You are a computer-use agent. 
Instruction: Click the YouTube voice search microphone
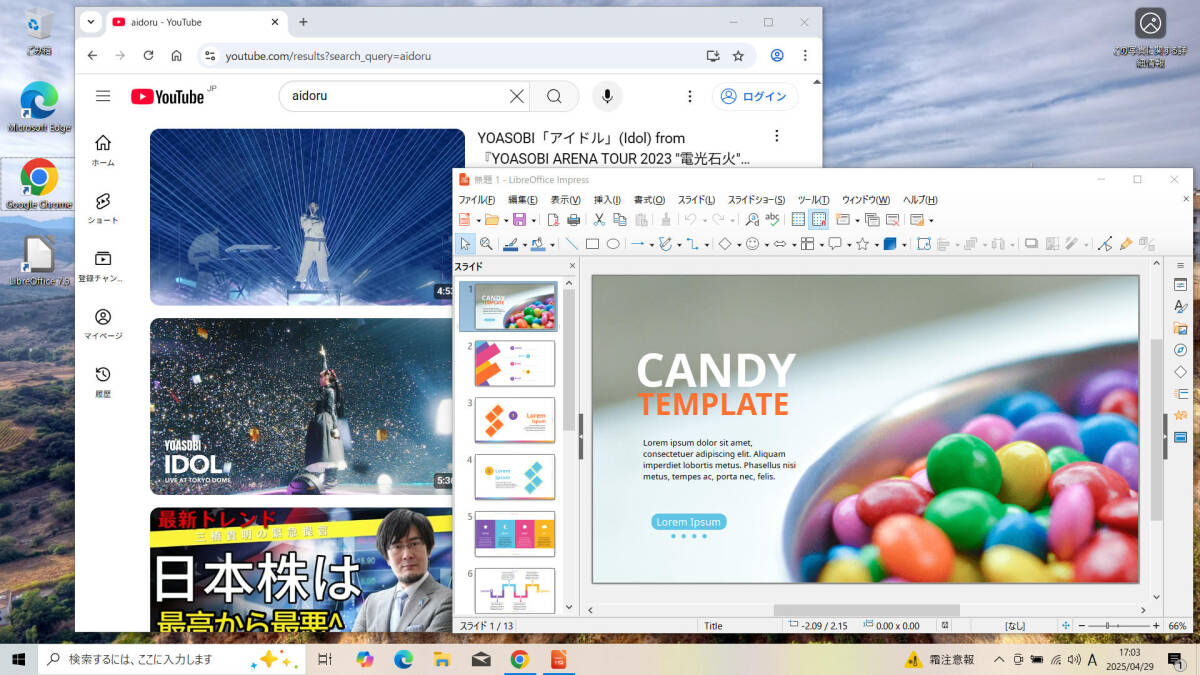point(605,96)
